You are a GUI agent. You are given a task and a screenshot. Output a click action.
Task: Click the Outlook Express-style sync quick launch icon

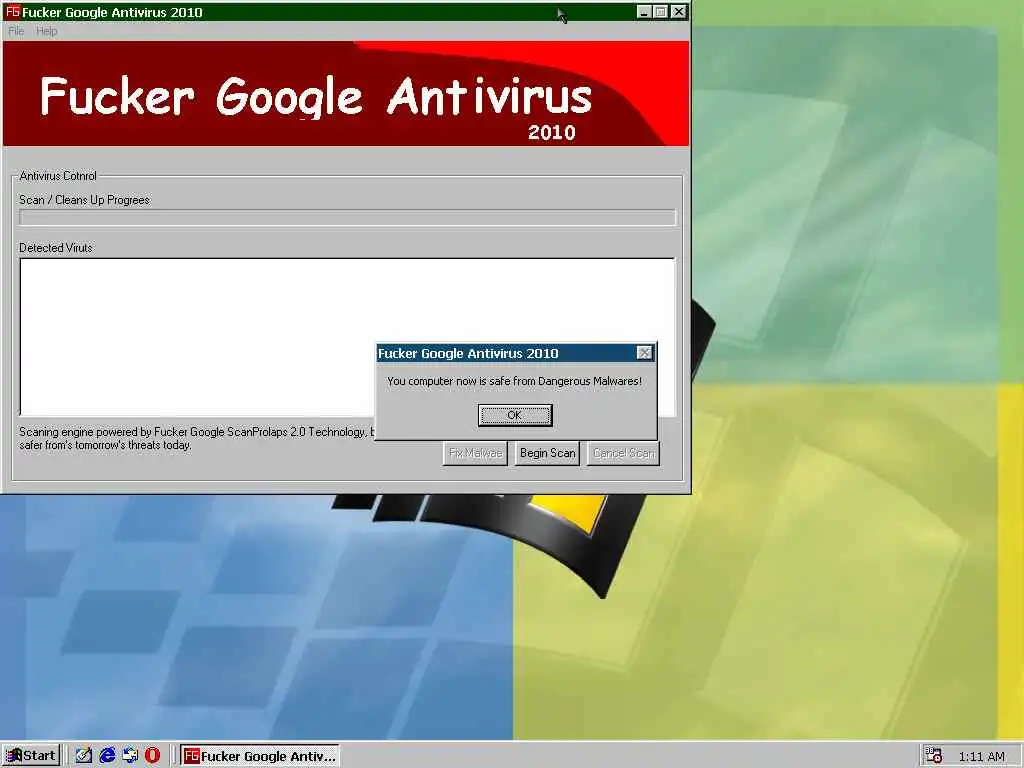click(130, 756)
